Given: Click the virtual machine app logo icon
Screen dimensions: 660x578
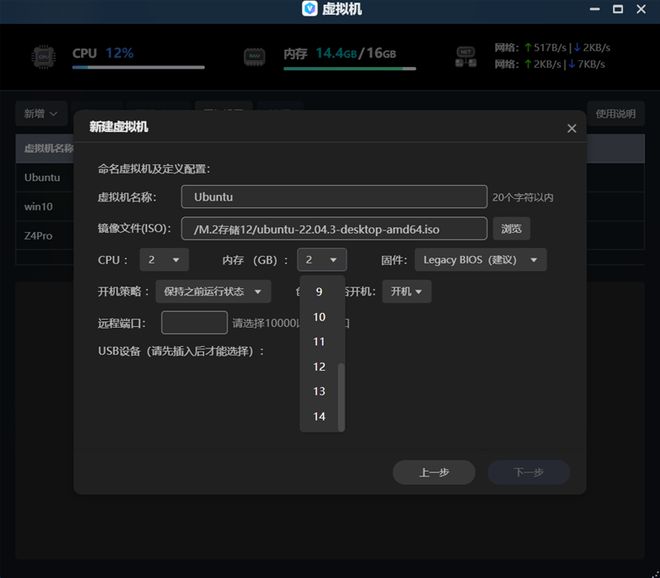Looking at the screenshot, I should pos(310,8).
